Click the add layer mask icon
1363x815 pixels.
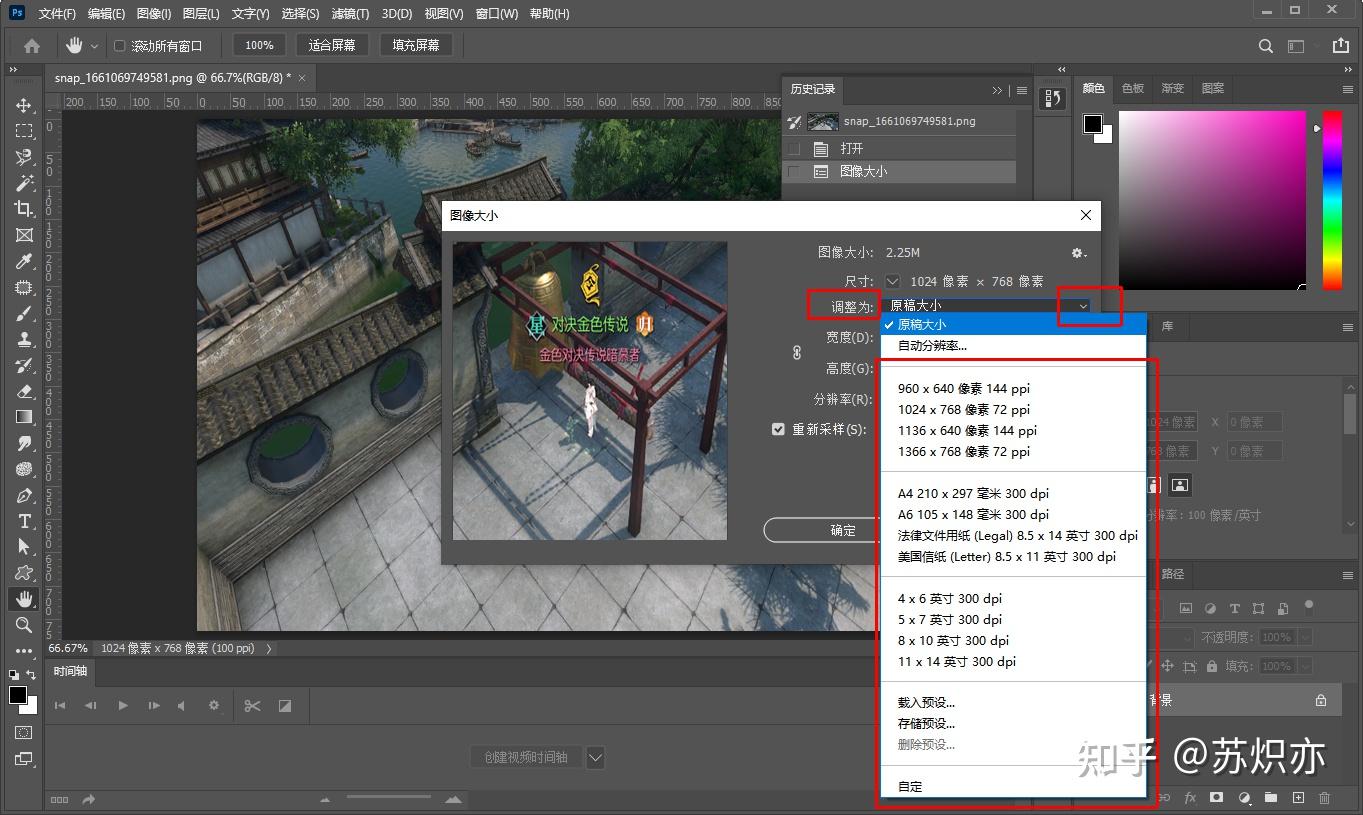[x=1217, y=797]
